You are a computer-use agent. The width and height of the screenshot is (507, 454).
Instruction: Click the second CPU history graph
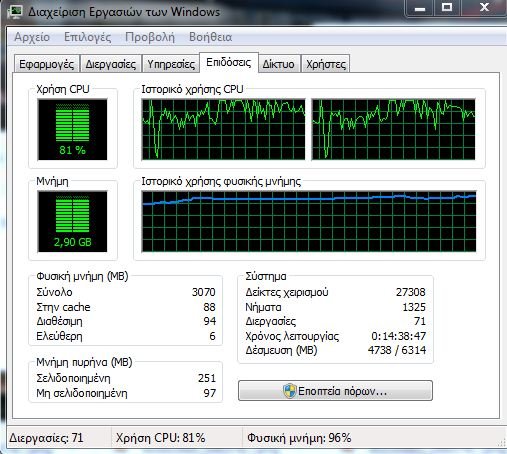click(x=393, y=129)
